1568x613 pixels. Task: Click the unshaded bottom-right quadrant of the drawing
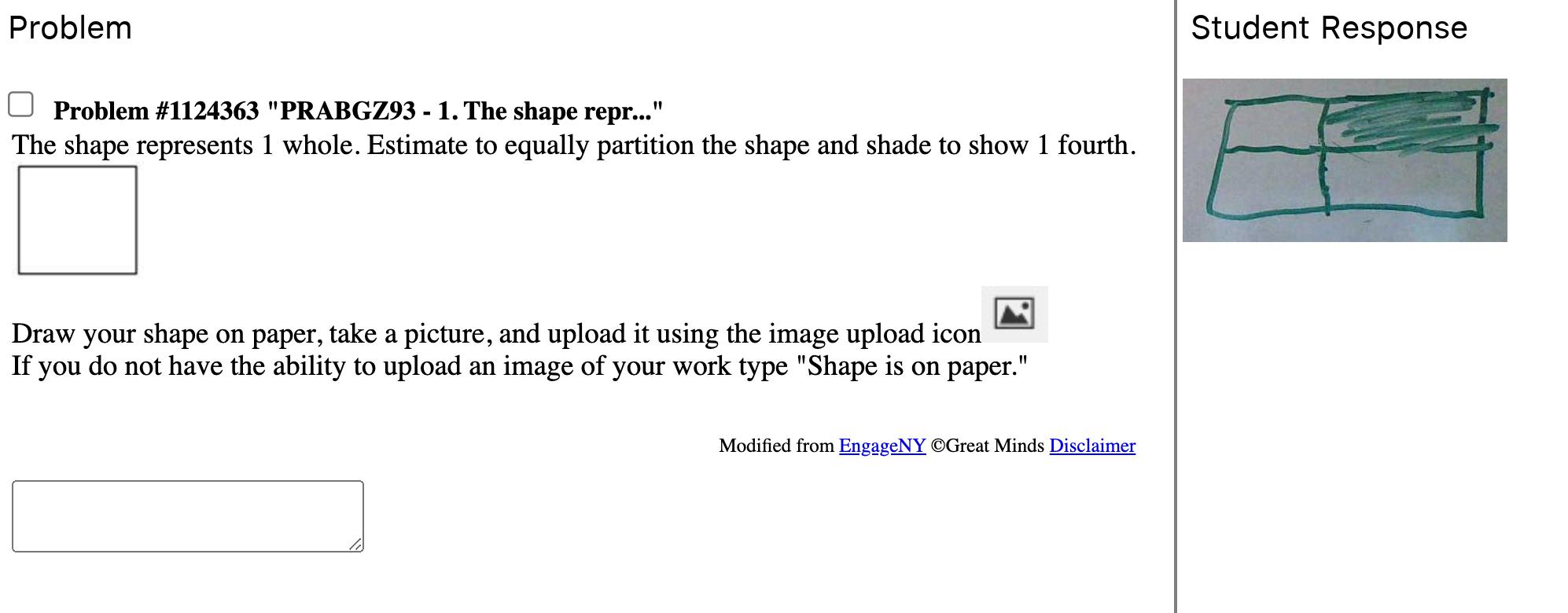coord(1404,179)
